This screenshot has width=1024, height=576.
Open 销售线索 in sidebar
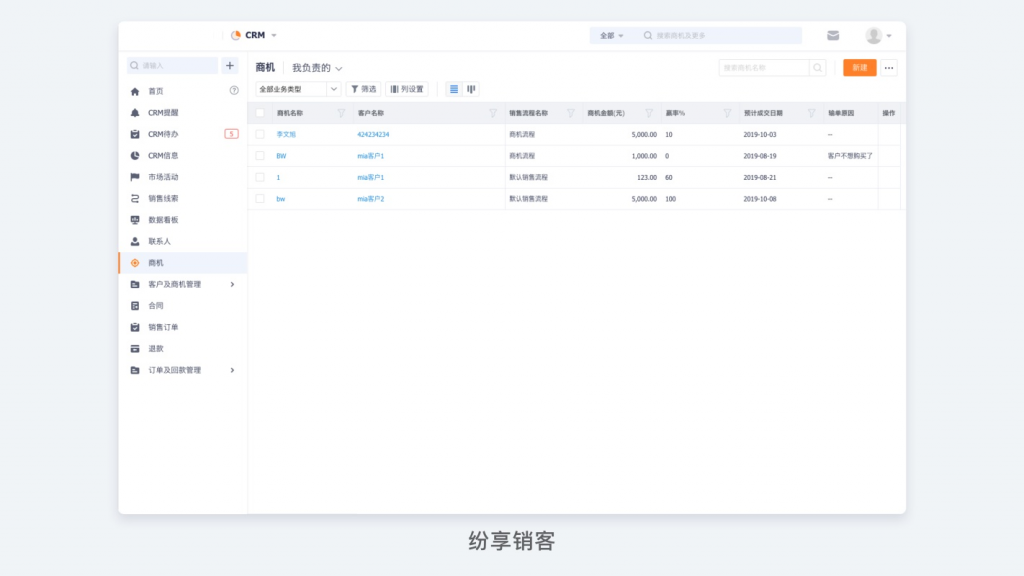pyautogui.click(x=163, y=199)
